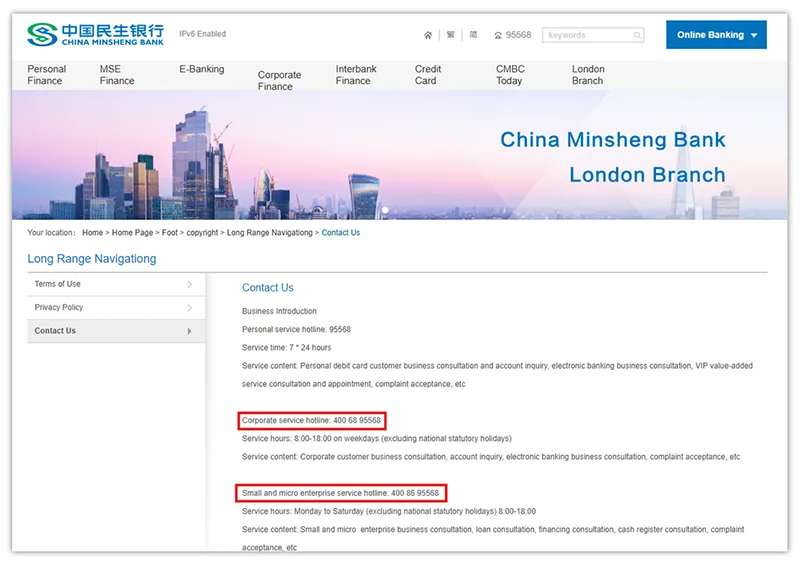The width and height of the screenshot is (800, 565).
Task: Select the banner carousel dot indicator
Action: [385, 210]
